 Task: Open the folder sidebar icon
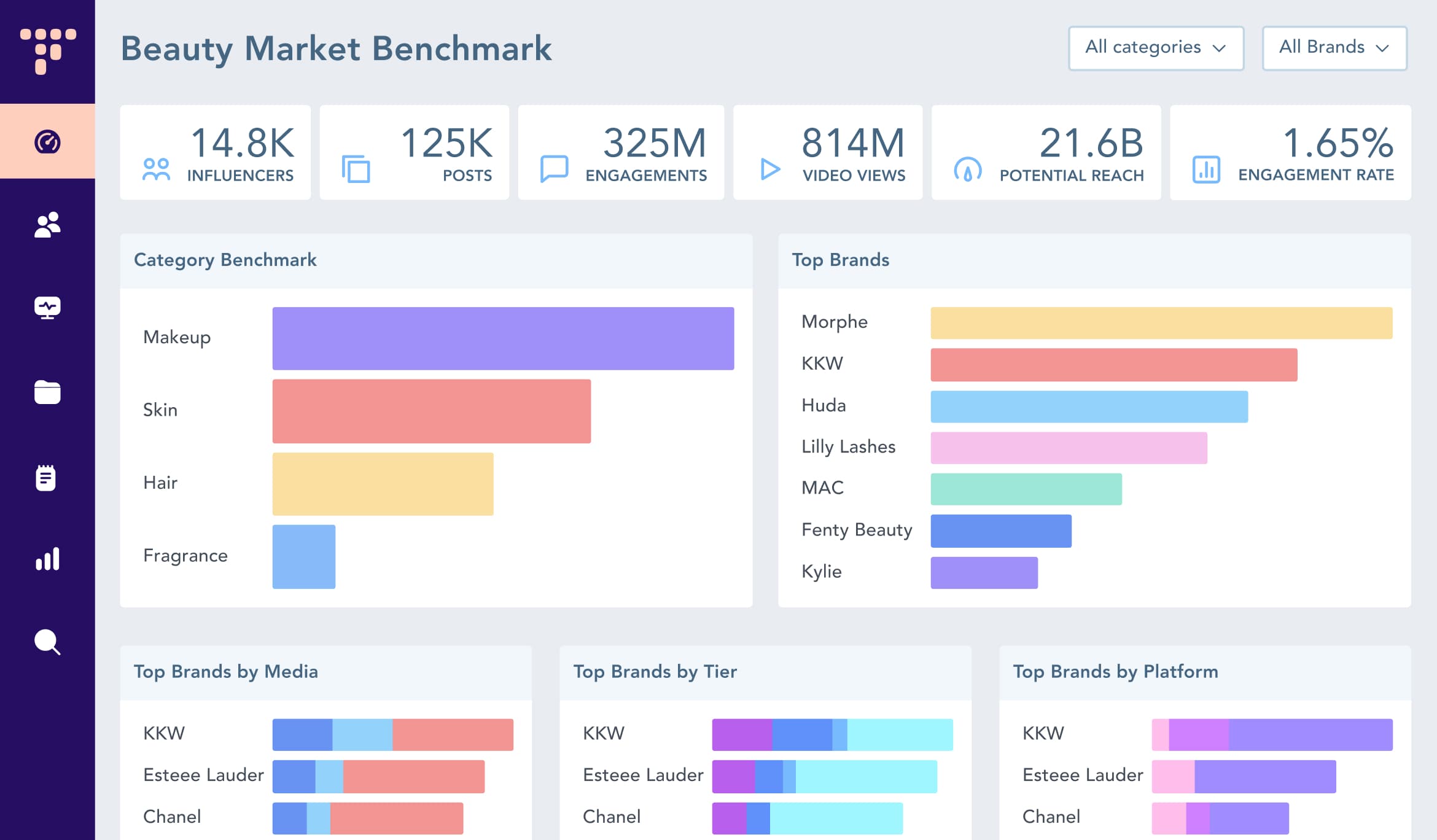(x=47, y=392)
